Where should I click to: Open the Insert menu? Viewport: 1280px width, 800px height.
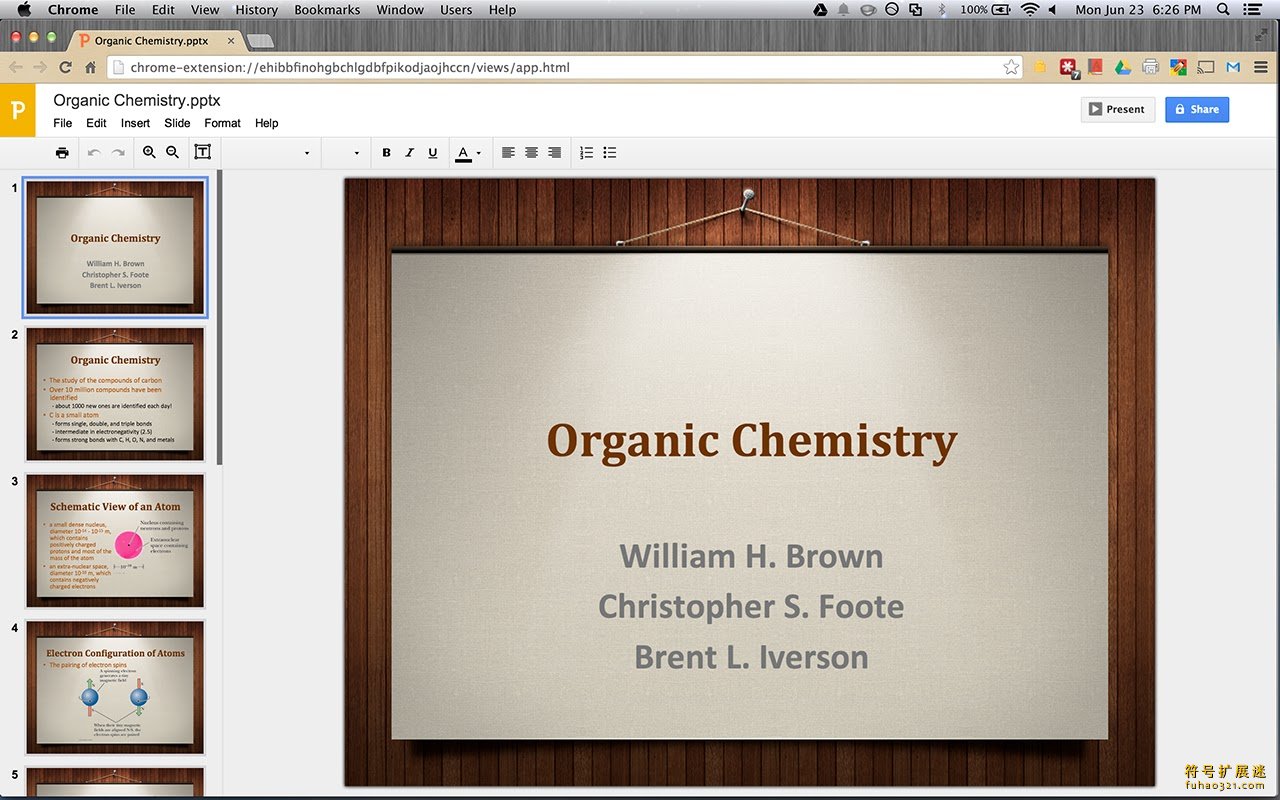pyautogui.click(x=135, y=123)
